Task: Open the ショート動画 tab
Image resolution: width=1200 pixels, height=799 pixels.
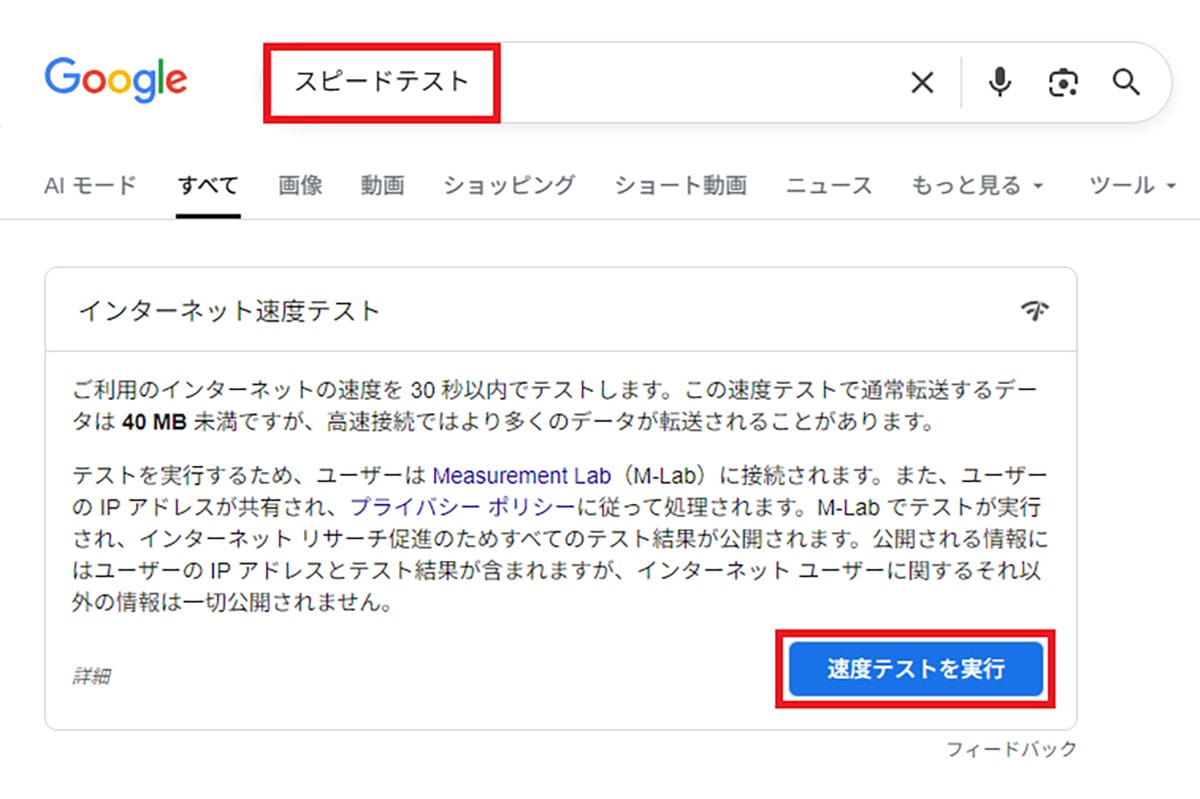Action: click(680, 185)
